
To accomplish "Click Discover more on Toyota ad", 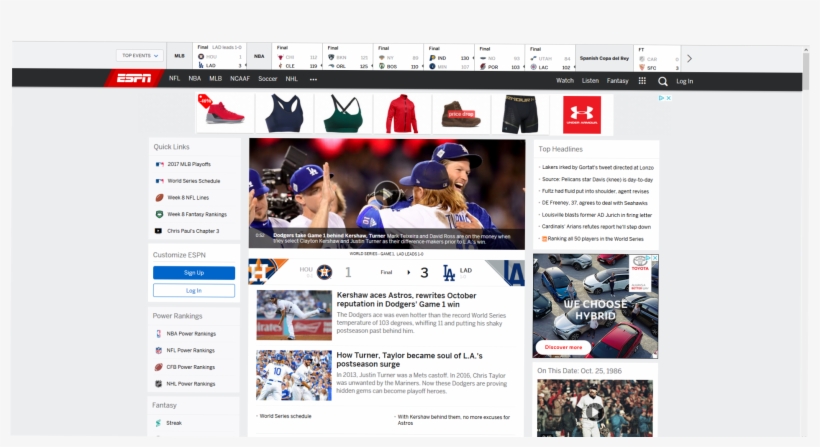I will point(563,347).
